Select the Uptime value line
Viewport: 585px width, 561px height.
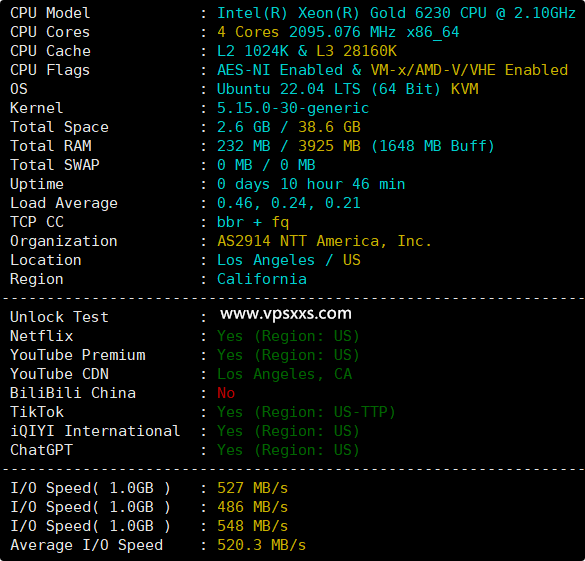pos(311,184)
